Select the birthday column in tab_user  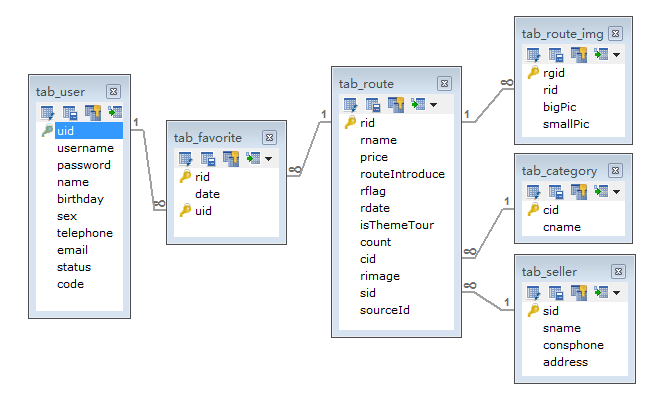coord(80,199)
